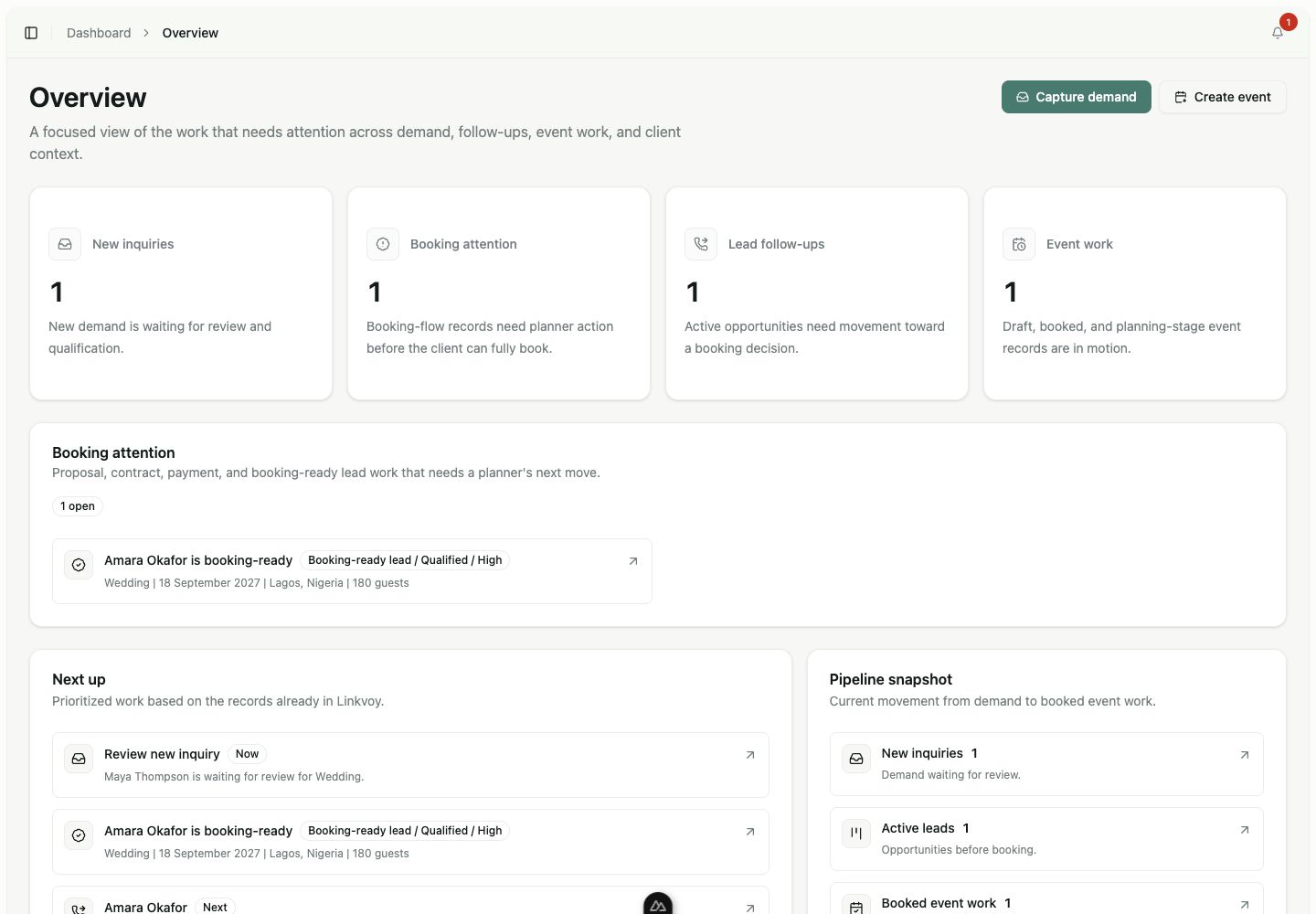
Task: Click arrow icon on Booking attention Amara row
Action: [633, 561]
